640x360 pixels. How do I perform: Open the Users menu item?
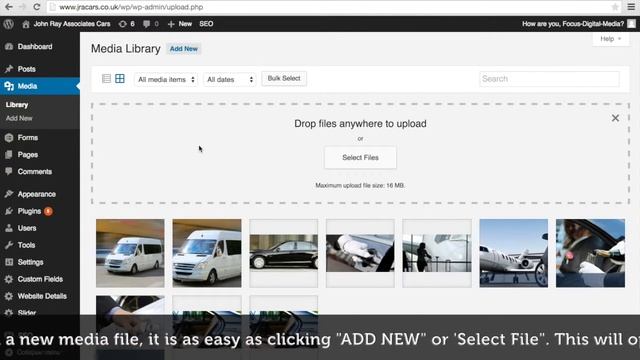point(27,228)
